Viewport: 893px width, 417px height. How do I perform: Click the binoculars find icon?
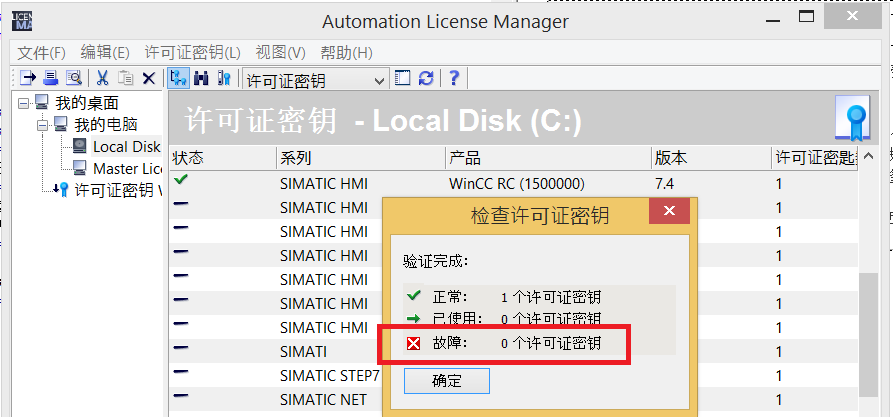click(x=201, y=78)
